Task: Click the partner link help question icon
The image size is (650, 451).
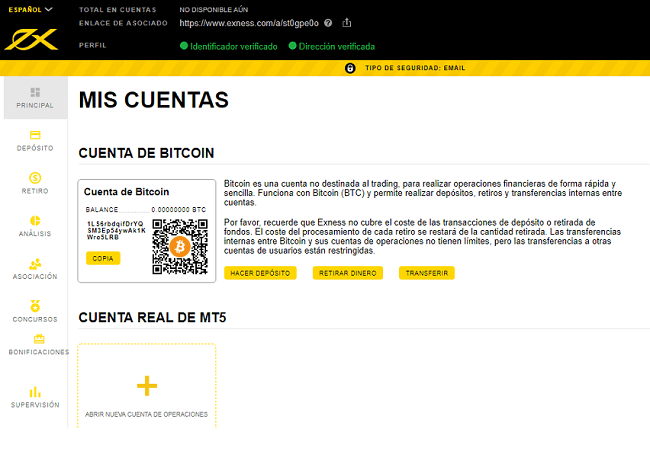Action: click(328, 23)
